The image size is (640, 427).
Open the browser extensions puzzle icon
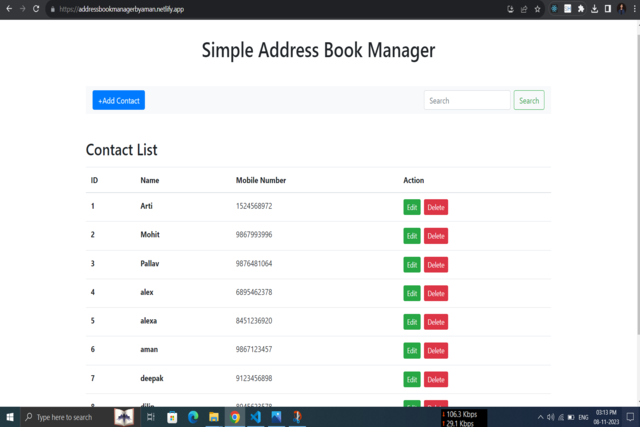pos(581,9)
